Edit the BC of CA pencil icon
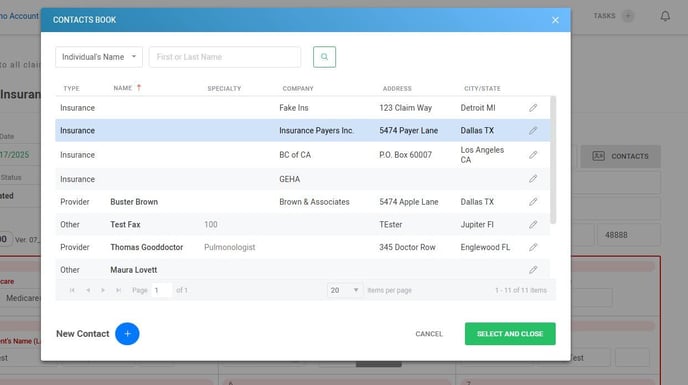688x385 pixels. point(533,155)
